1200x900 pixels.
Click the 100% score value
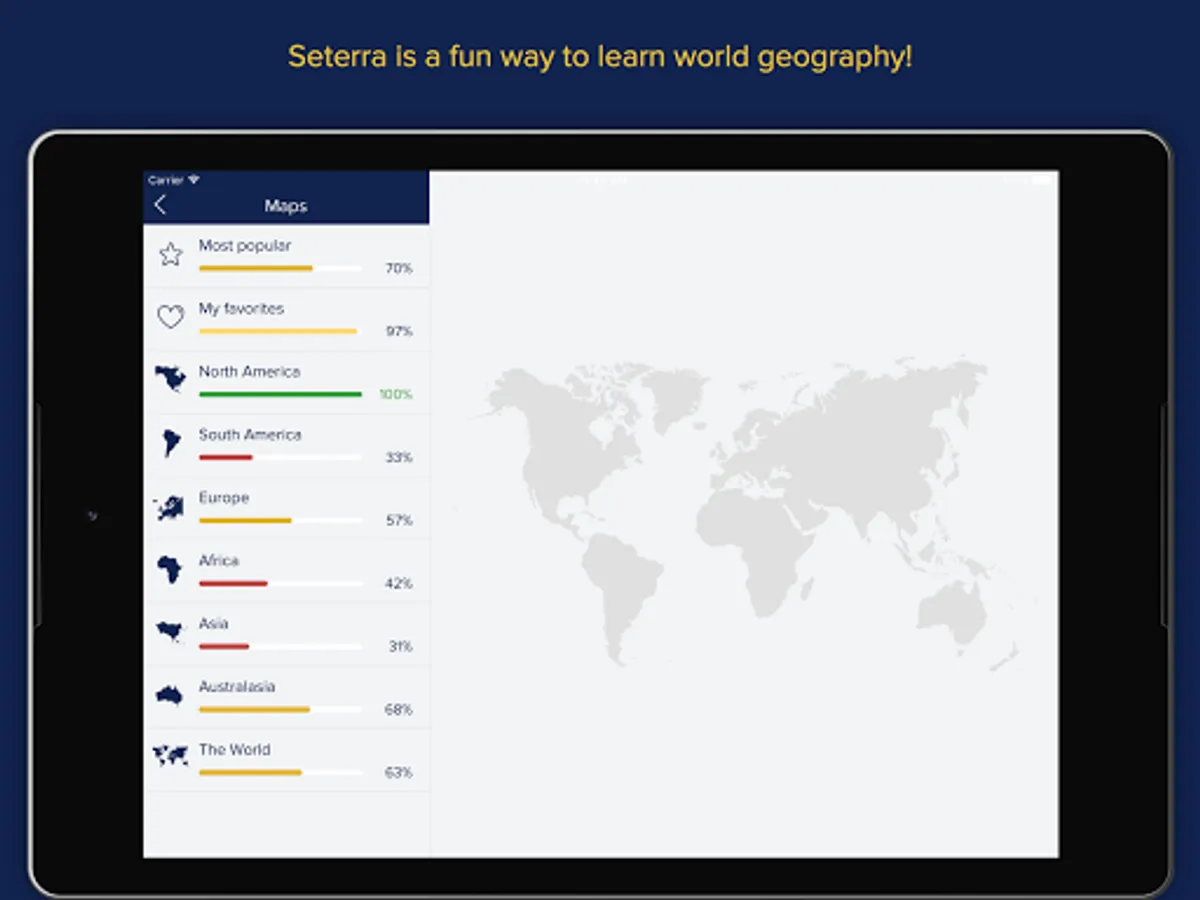click(395, 394)
